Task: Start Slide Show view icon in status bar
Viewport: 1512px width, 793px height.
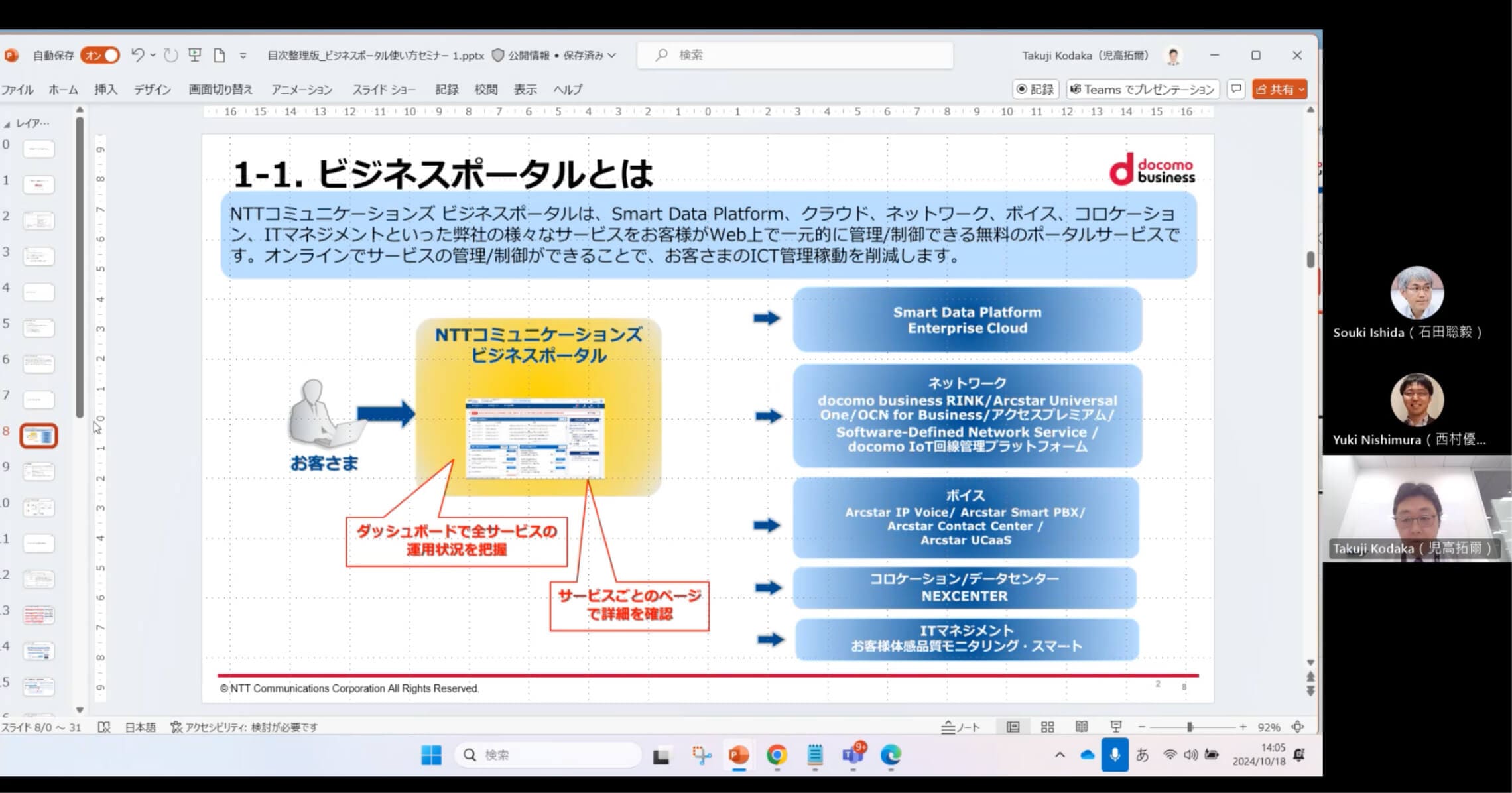Action: (x=1116, y=727)
